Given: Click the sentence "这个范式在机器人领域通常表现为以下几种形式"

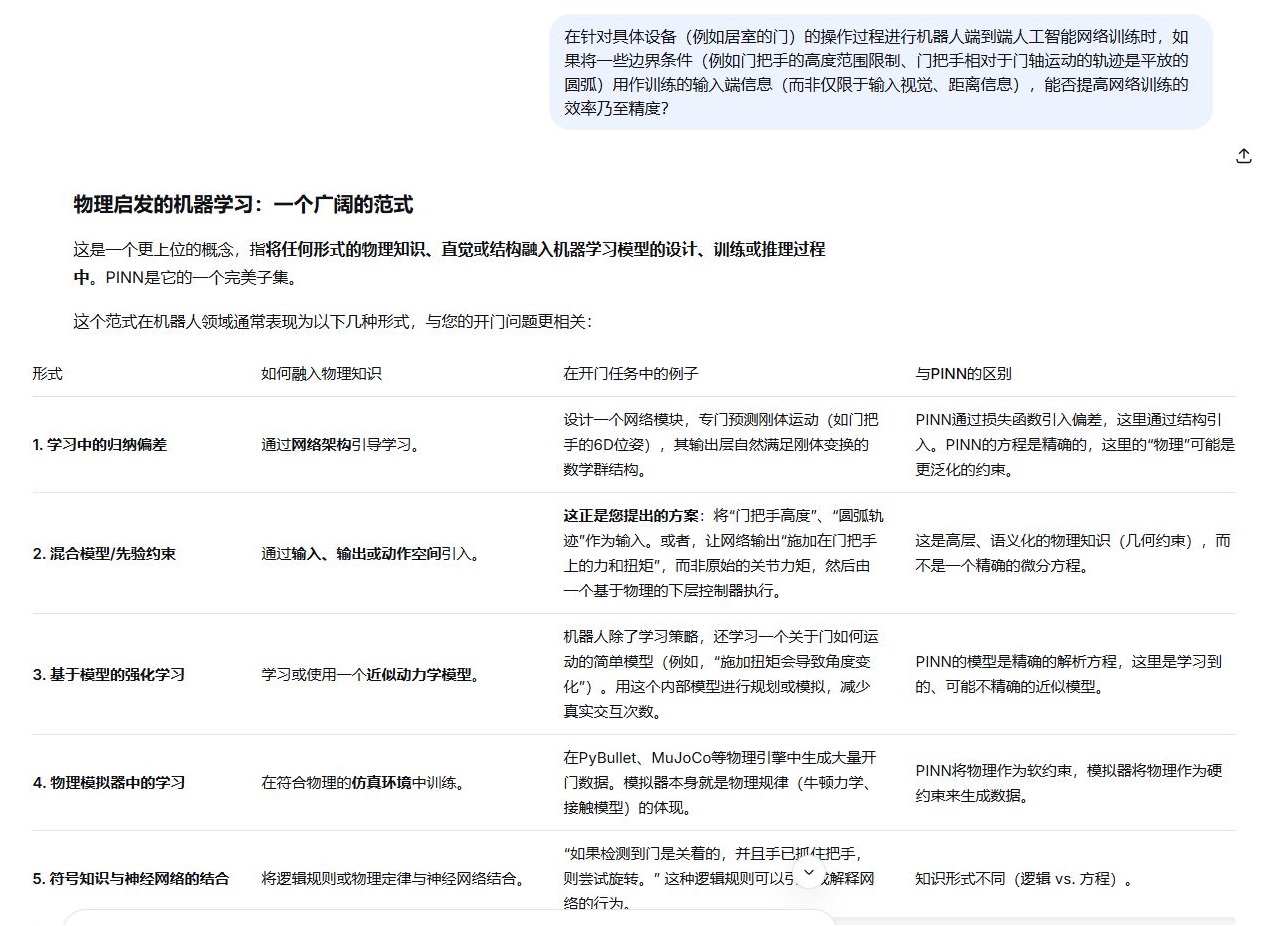Looking at the screenshot, I should [x=332, y=322].
